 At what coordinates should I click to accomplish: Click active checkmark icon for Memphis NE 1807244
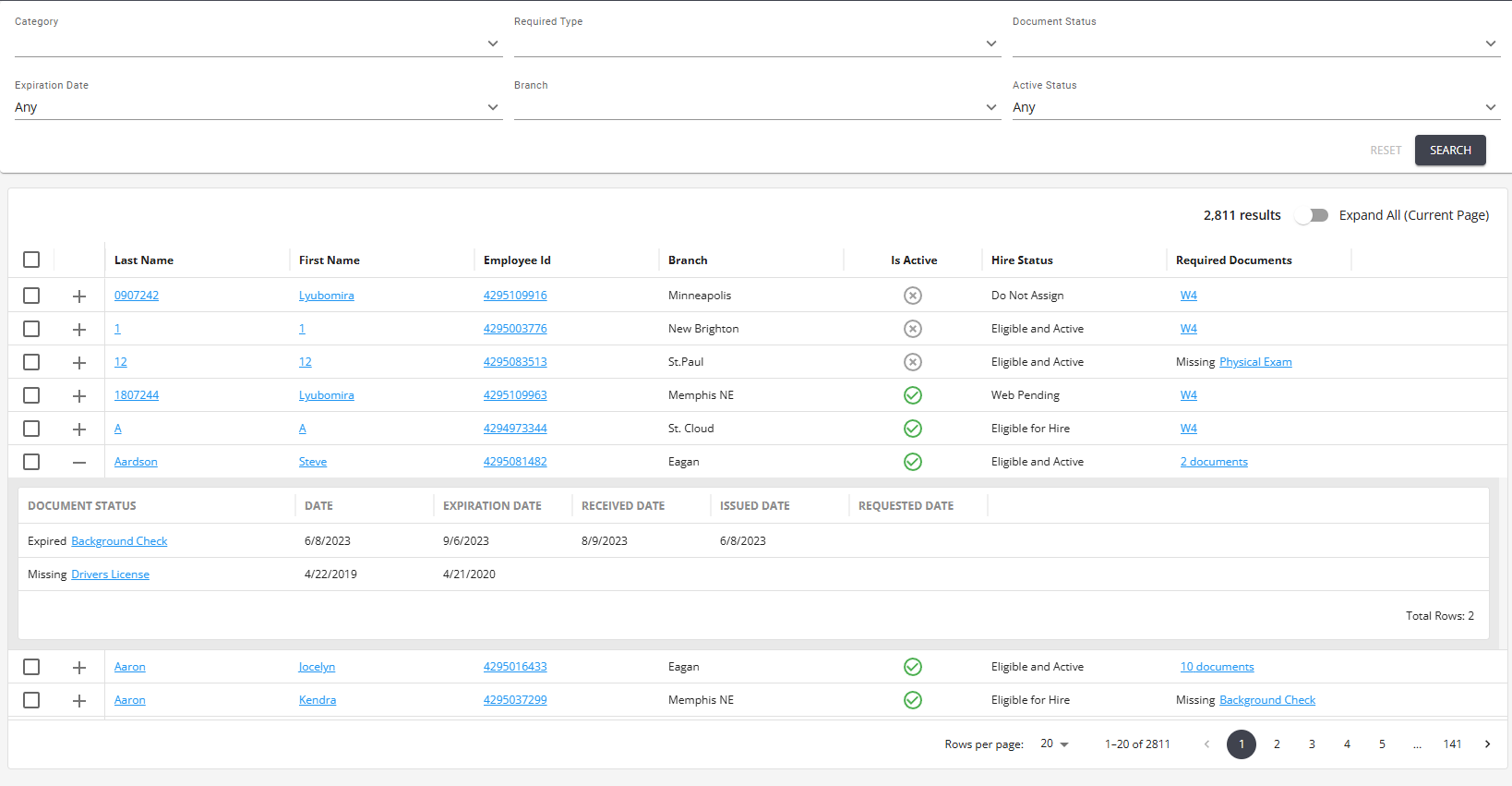pos(913,395)
